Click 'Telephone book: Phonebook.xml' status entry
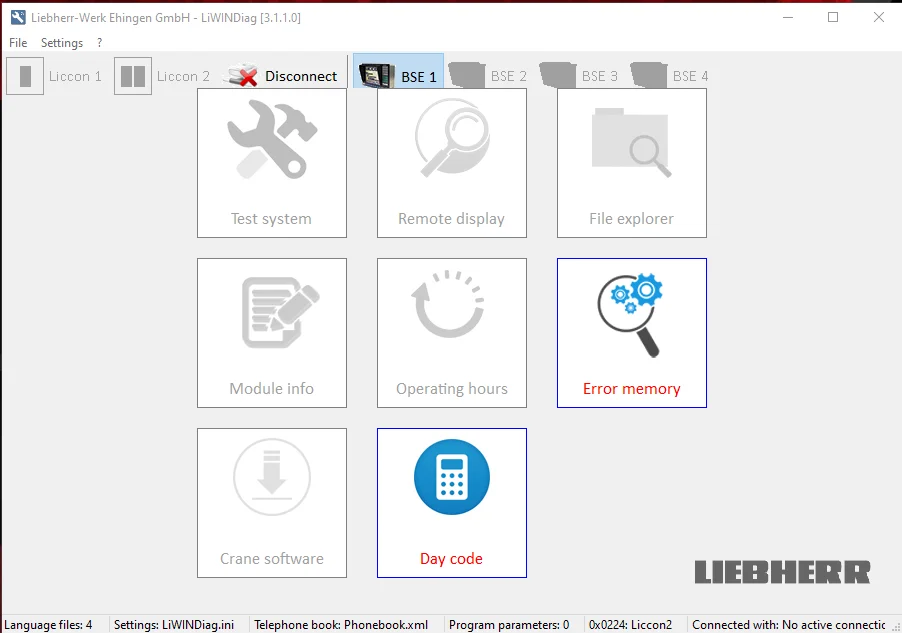The height and width of the screenshot is (633, 902). click(x=341, y=625)
